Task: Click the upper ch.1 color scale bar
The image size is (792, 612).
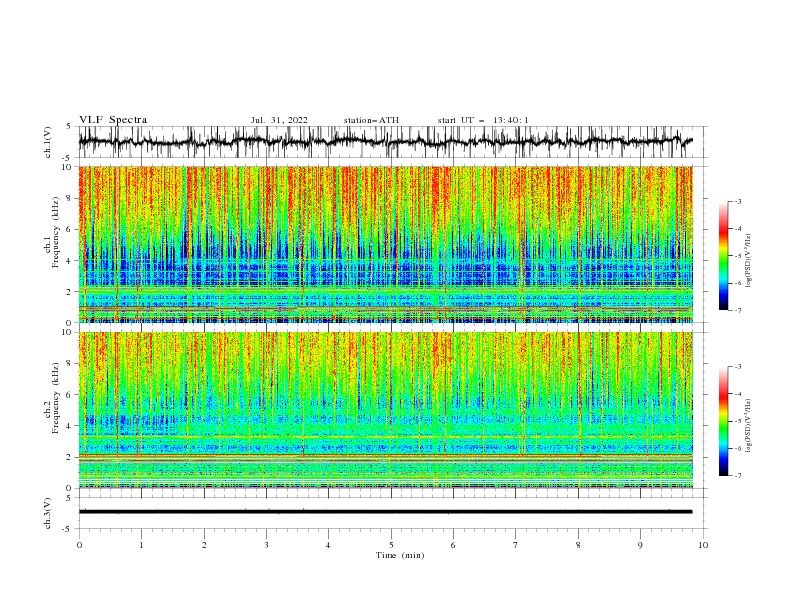Action: 723,256
